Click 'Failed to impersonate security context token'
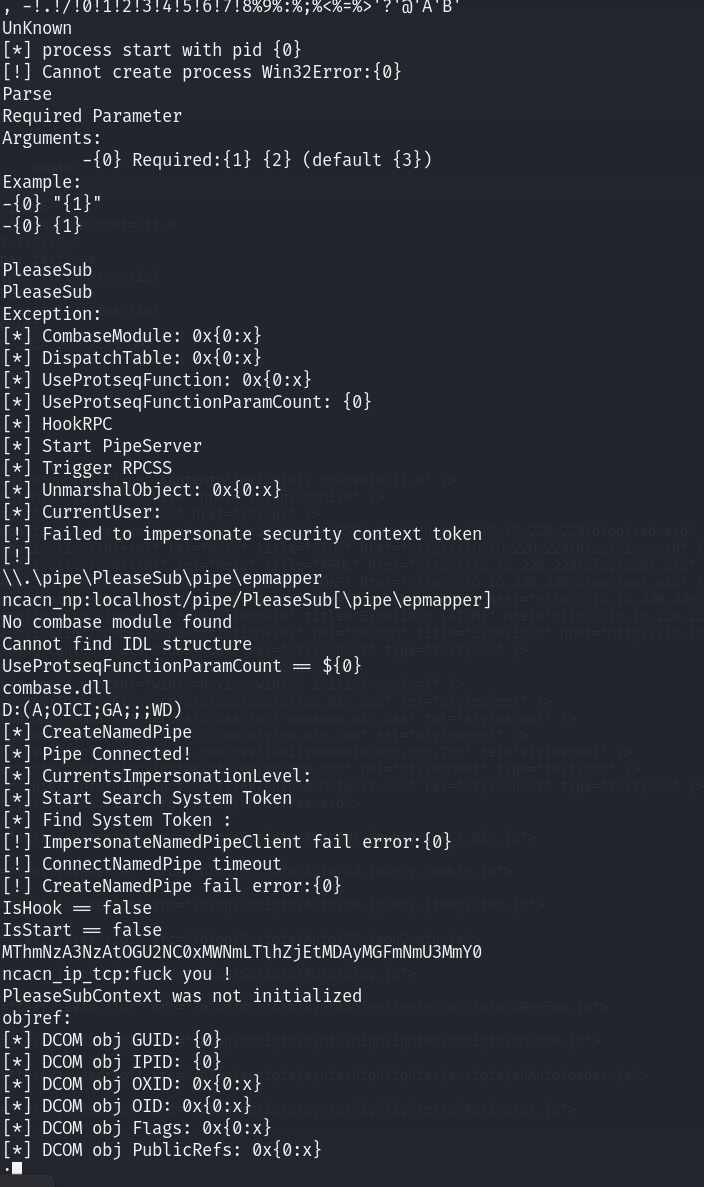704x1187 pixels. 242,534
